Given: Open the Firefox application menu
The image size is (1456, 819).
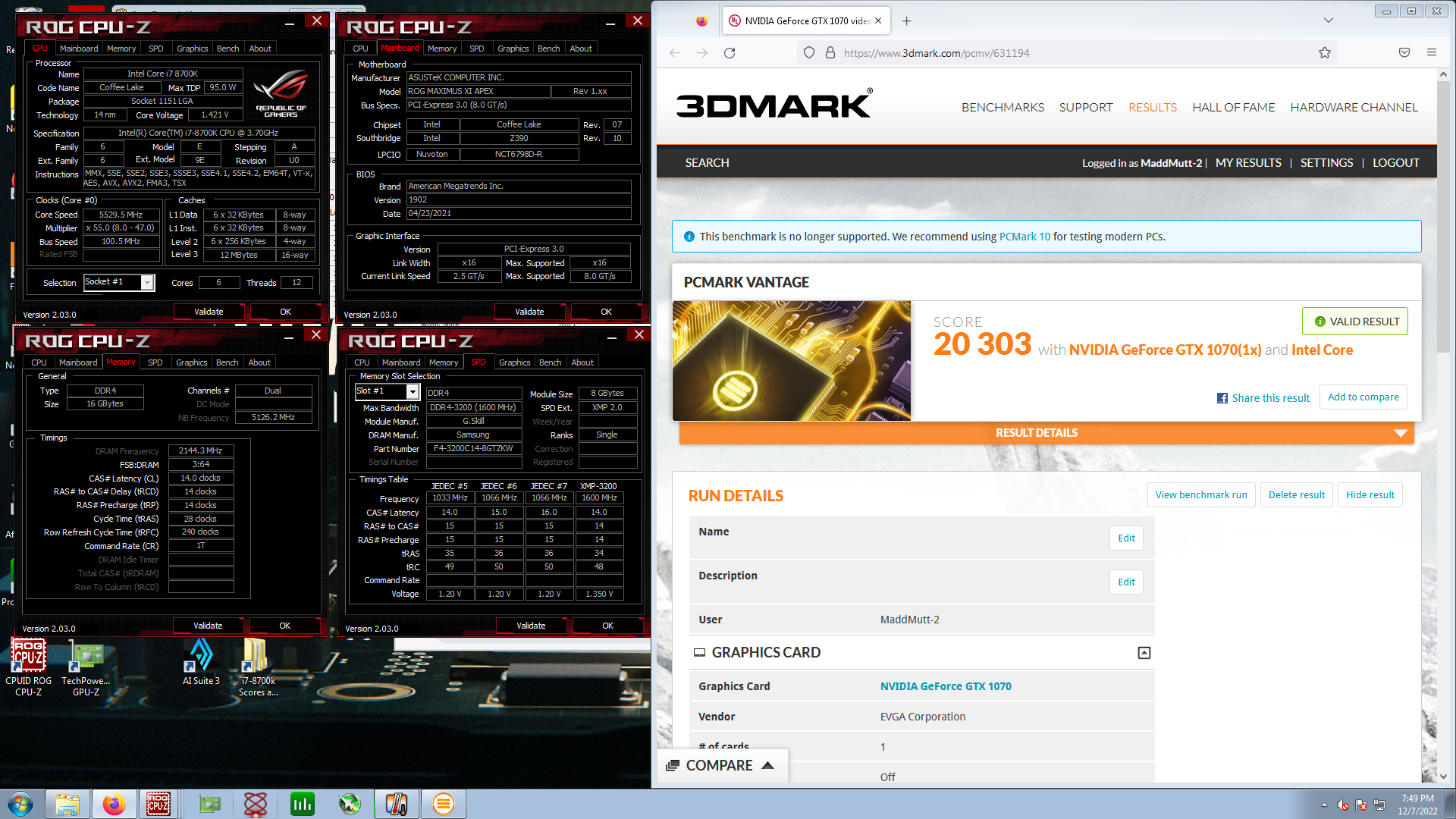Looking at the screenshot, I should [x=1432, y=52].
